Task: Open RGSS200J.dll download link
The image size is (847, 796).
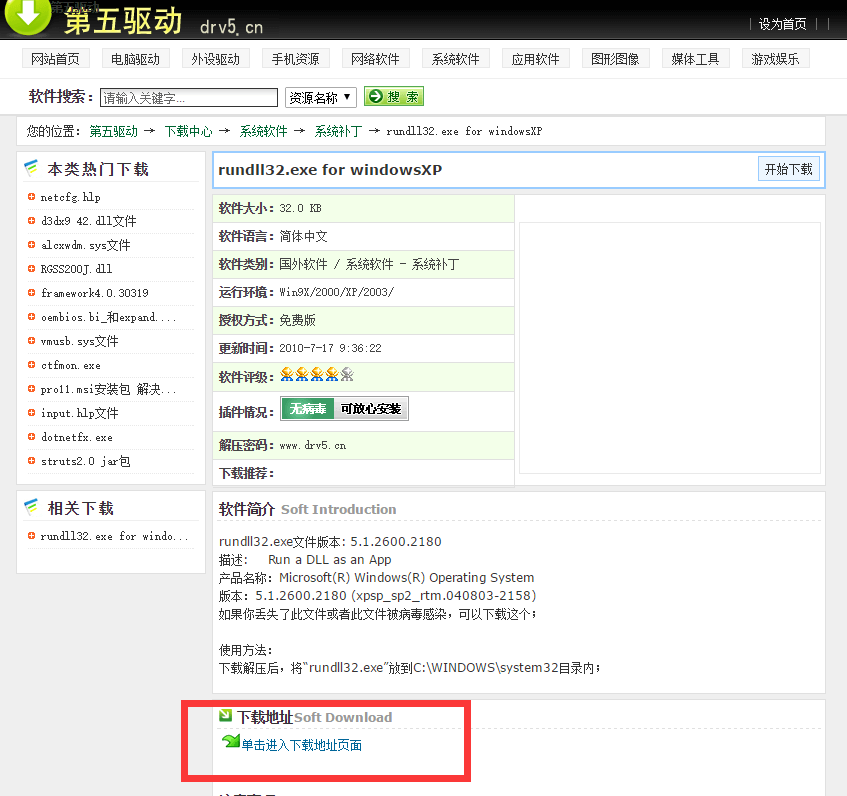Action: [77, 269]
